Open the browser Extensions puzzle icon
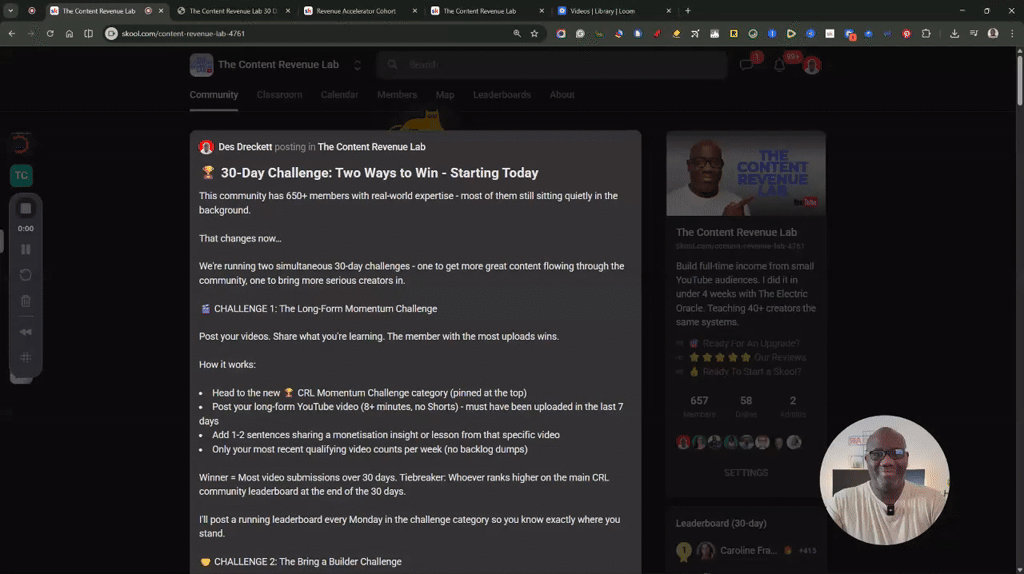Screen dimensions: 1024x574 [x=926, y=33]
